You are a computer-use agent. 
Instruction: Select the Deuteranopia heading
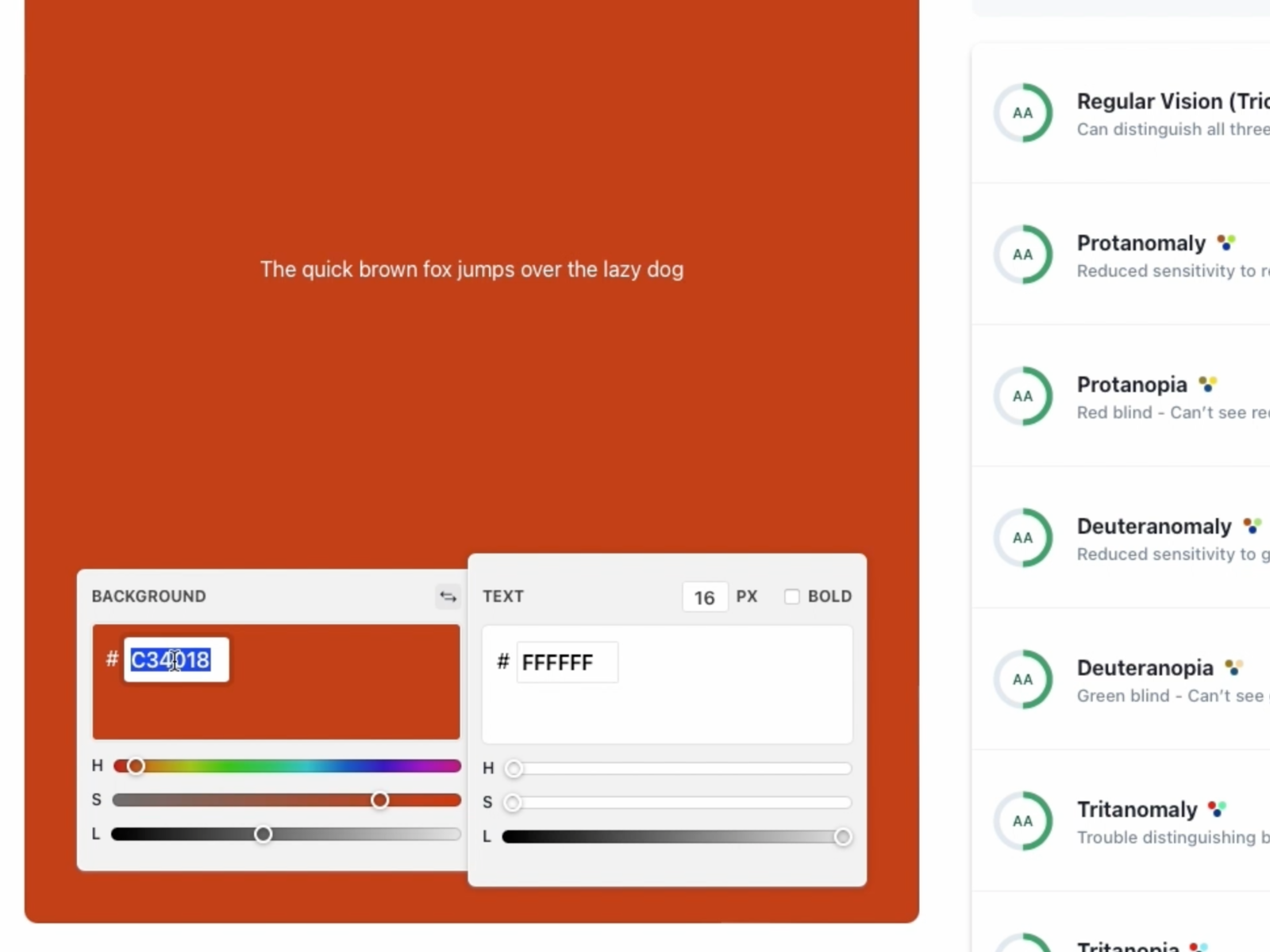(x=1145, y=668)
